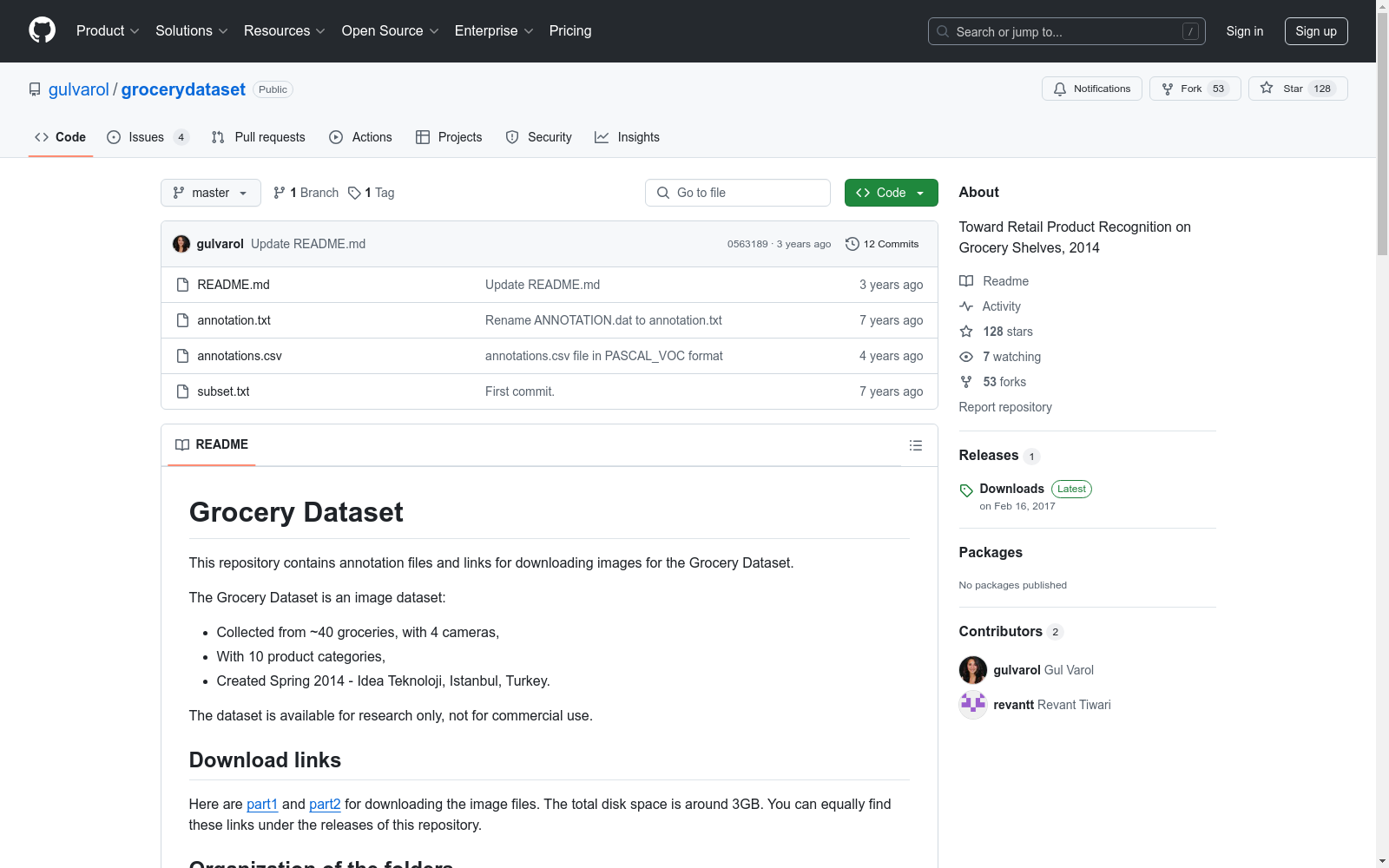The height and width of the screenshot is (868, 1389).
Task: Click 'Rename ANNOTATION.dat to annotation.txt' commit message
Action: tap(603, 320)
